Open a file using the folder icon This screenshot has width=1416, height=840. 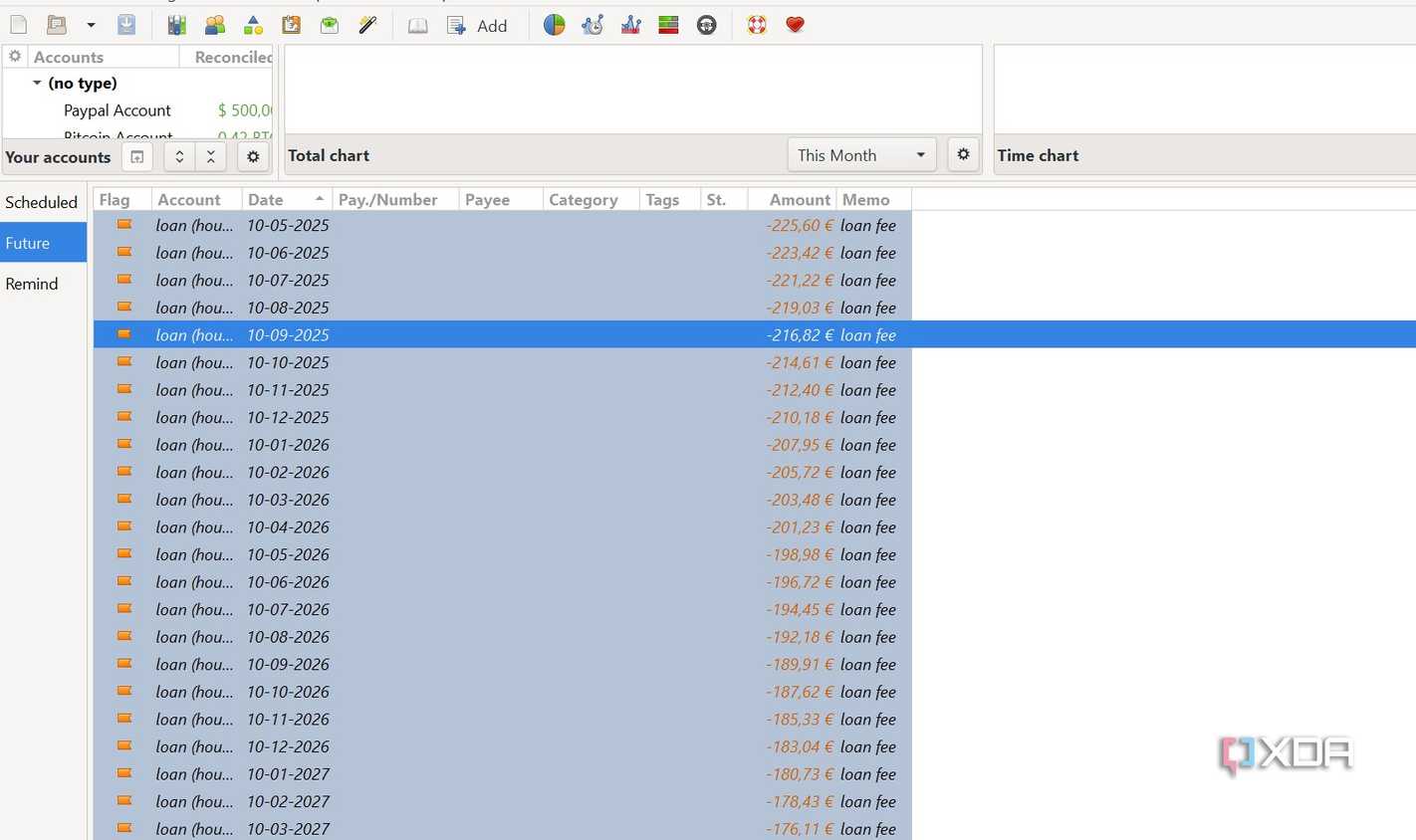click(57, 25)
